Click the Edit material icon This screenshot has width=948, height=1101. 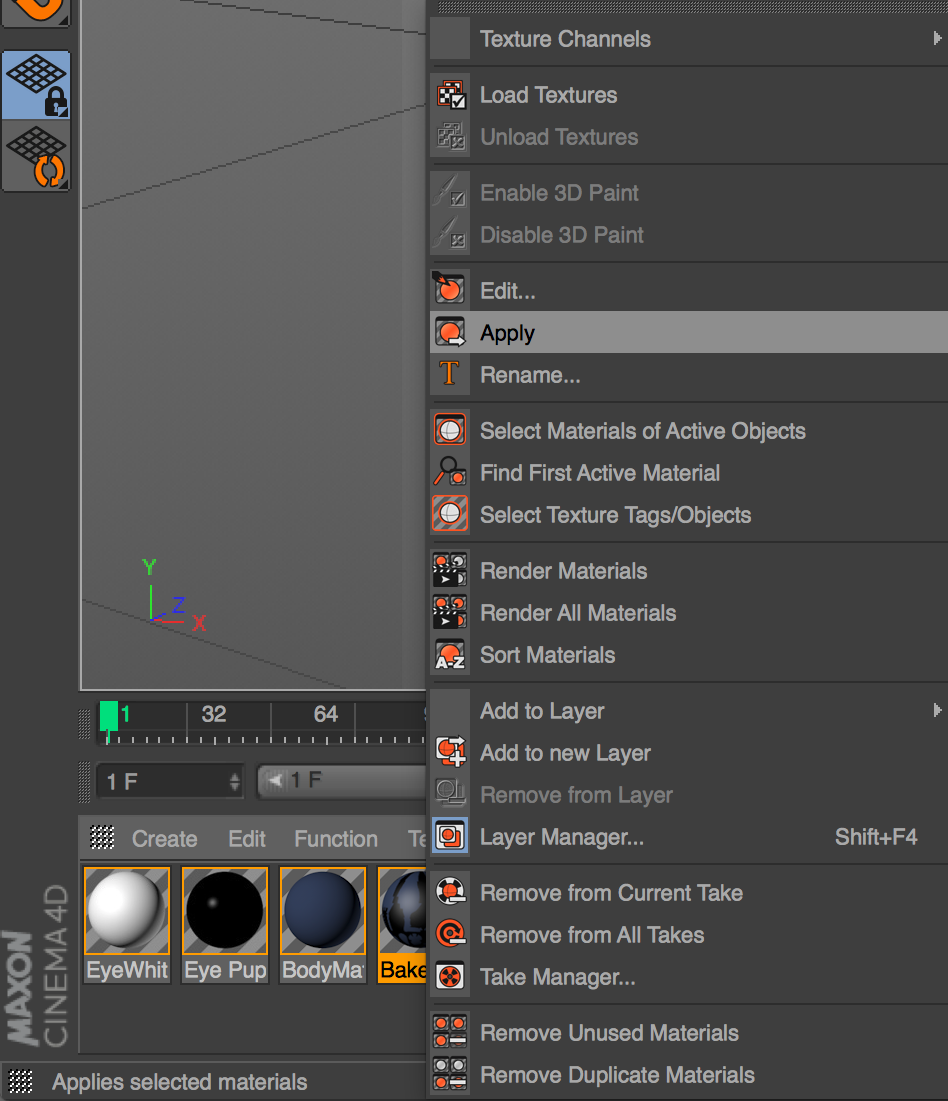pyautogui.click(x=450, y=291)
